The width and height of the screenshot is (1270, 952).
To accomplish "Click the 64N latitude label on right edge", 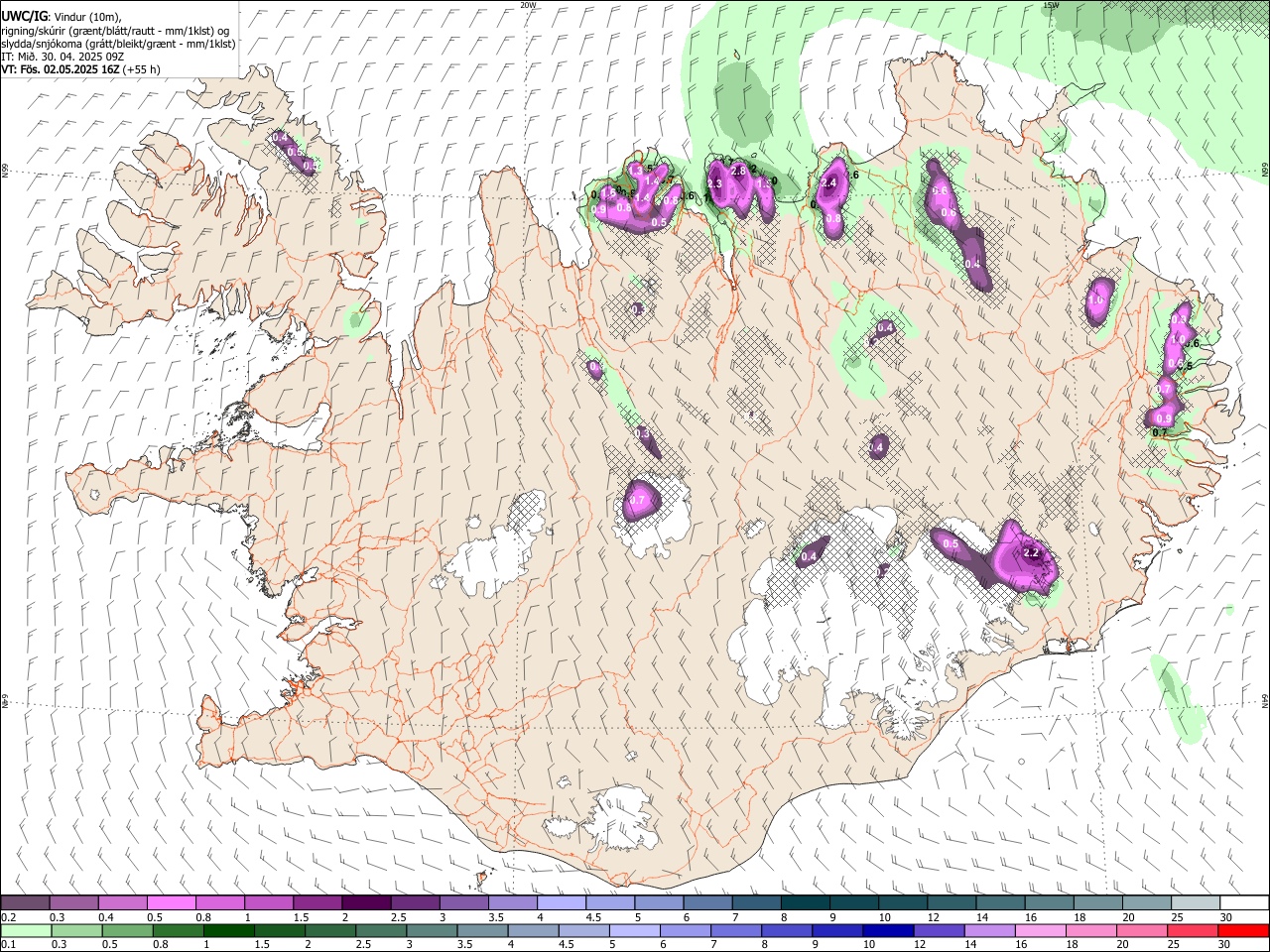I will (x=1265, y=701).
